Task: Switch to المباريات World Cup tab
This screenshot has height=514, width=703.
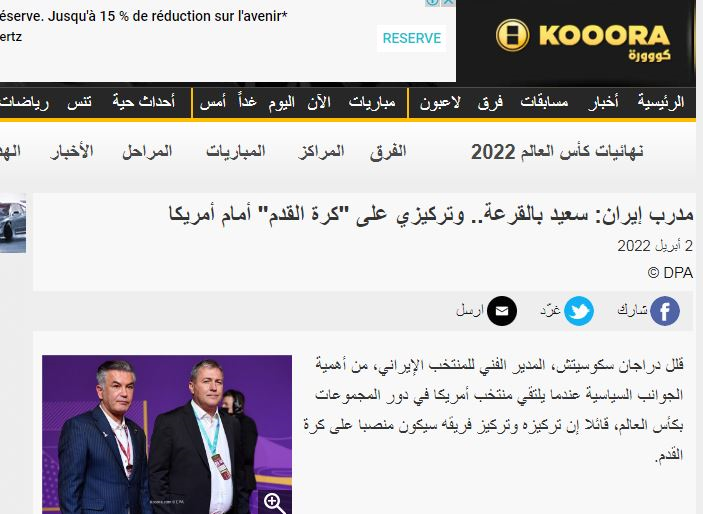Action: [x=235, y=152]
